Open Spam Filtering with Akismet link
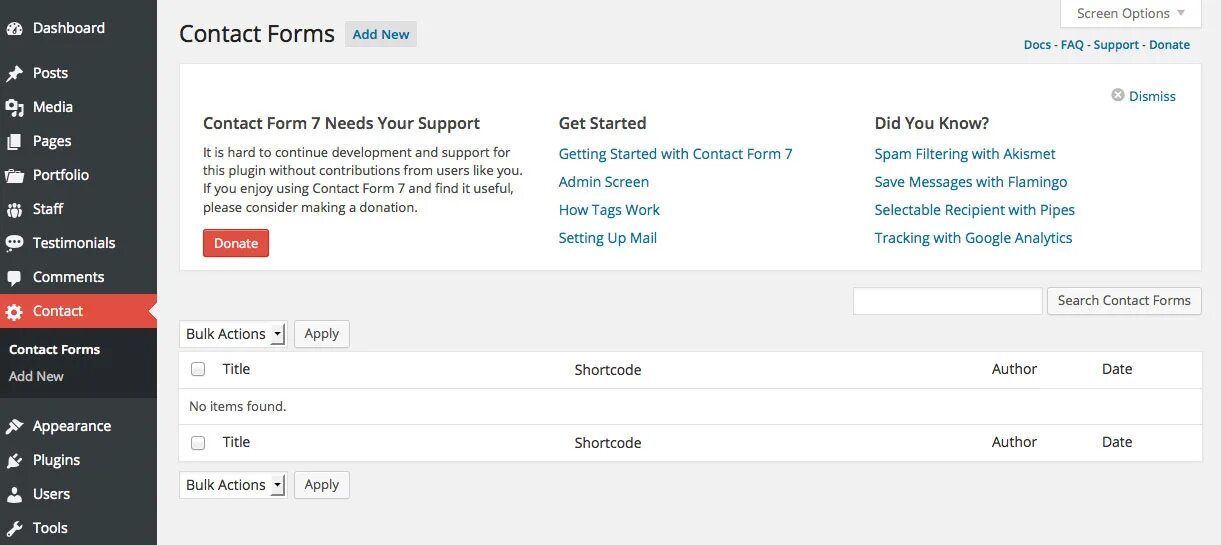 pos(965,154)
